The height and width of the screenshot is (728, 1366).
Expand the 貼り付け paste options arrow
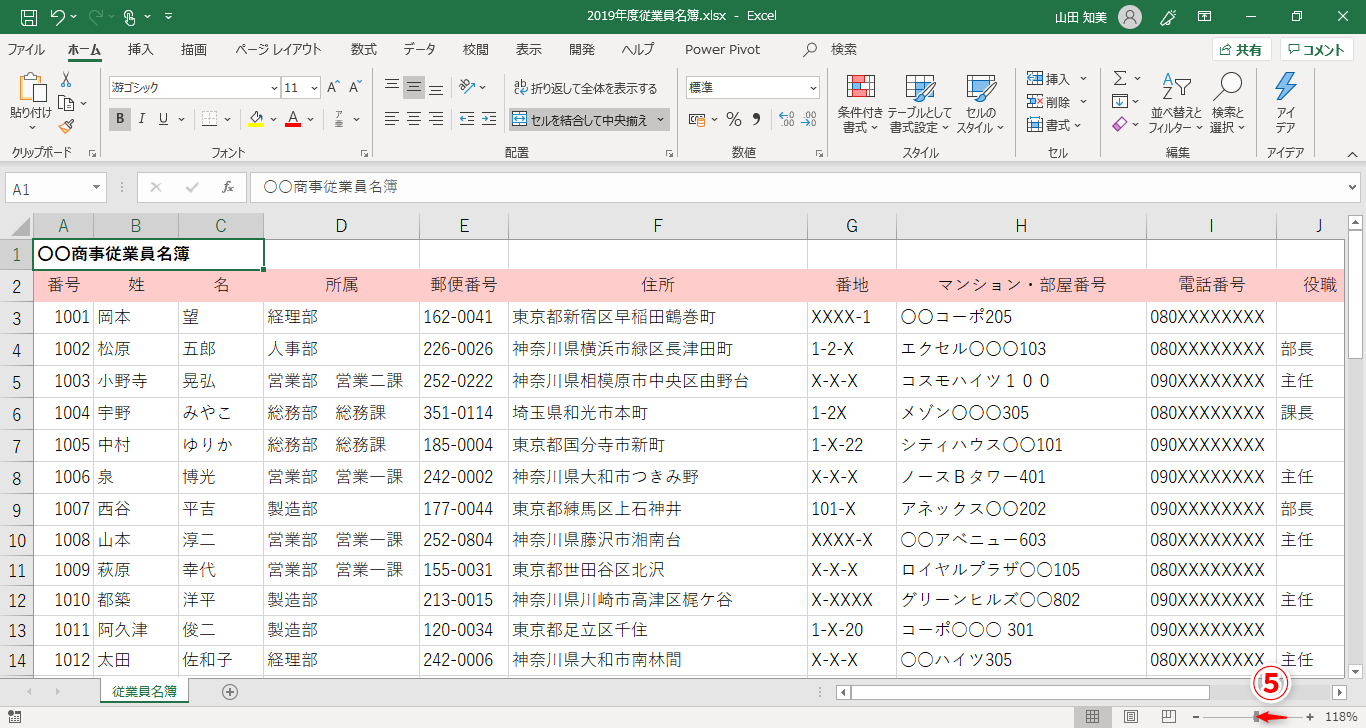coord(31,128)
